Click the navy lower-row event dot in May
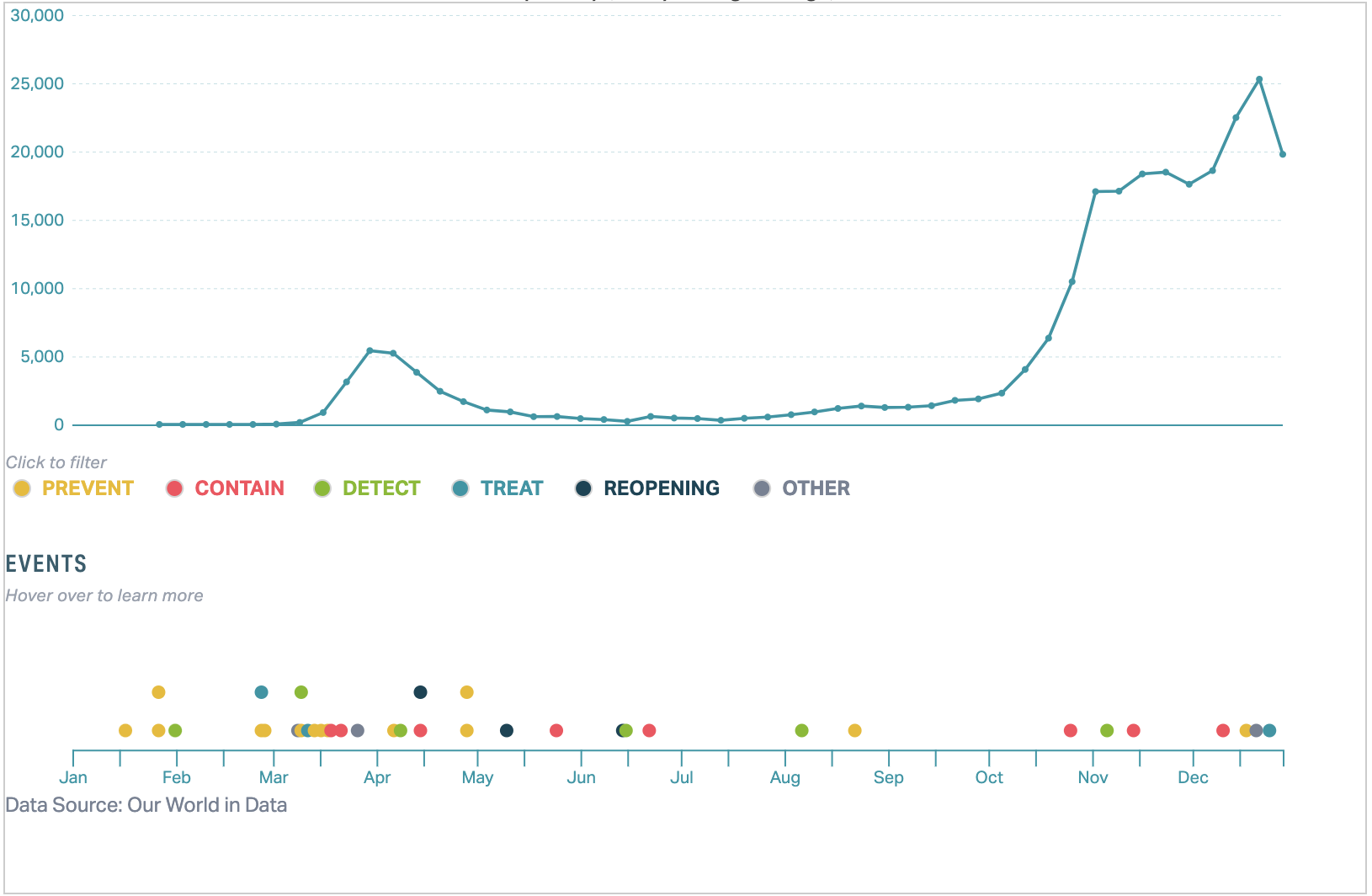 507,730
